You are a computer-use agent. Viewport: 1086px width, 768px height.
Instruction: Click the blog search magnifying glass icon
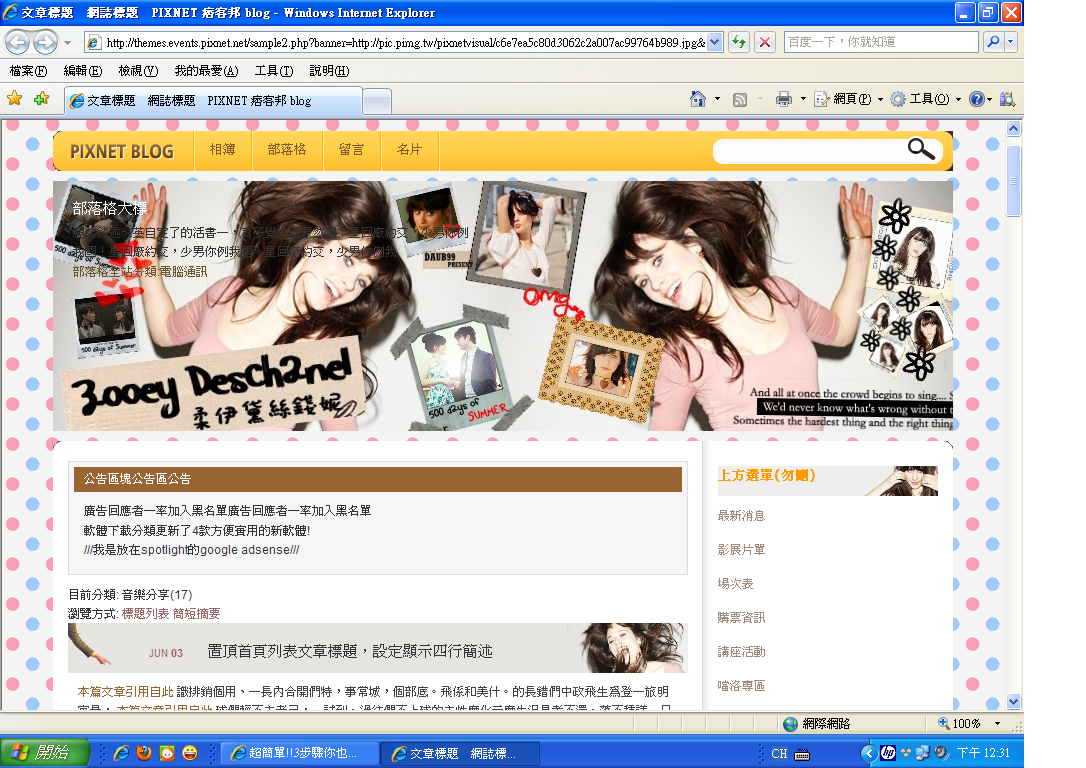[921, 149]
